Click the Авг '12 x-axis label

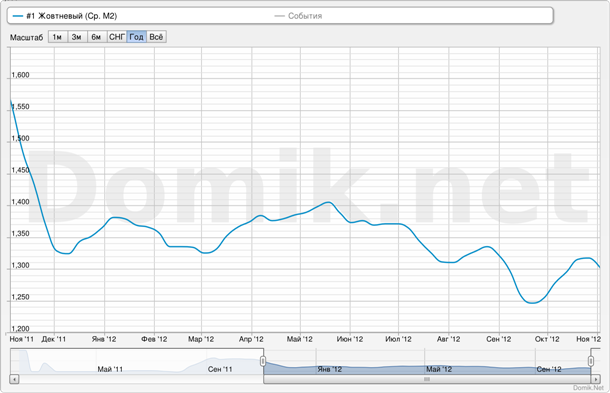(449, 339)
